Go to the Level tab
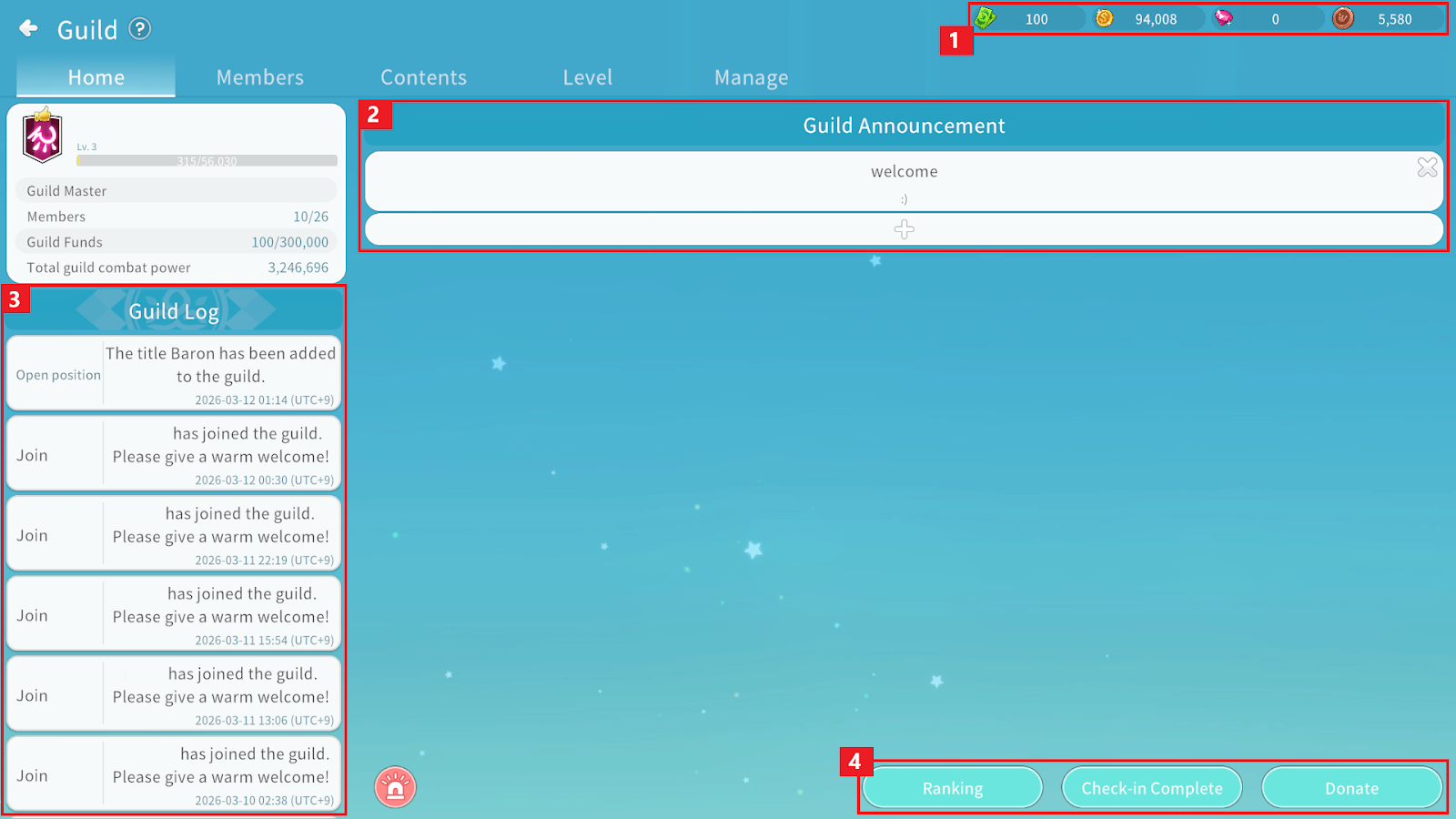1456x819 pixels. [587, 77]
